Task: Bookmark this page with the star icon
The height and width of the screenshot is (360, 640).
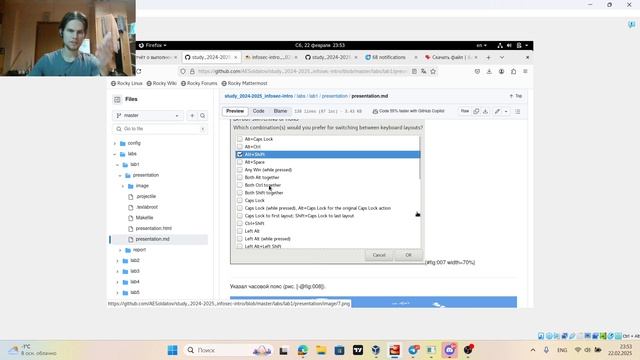Action: coord(433,71)
